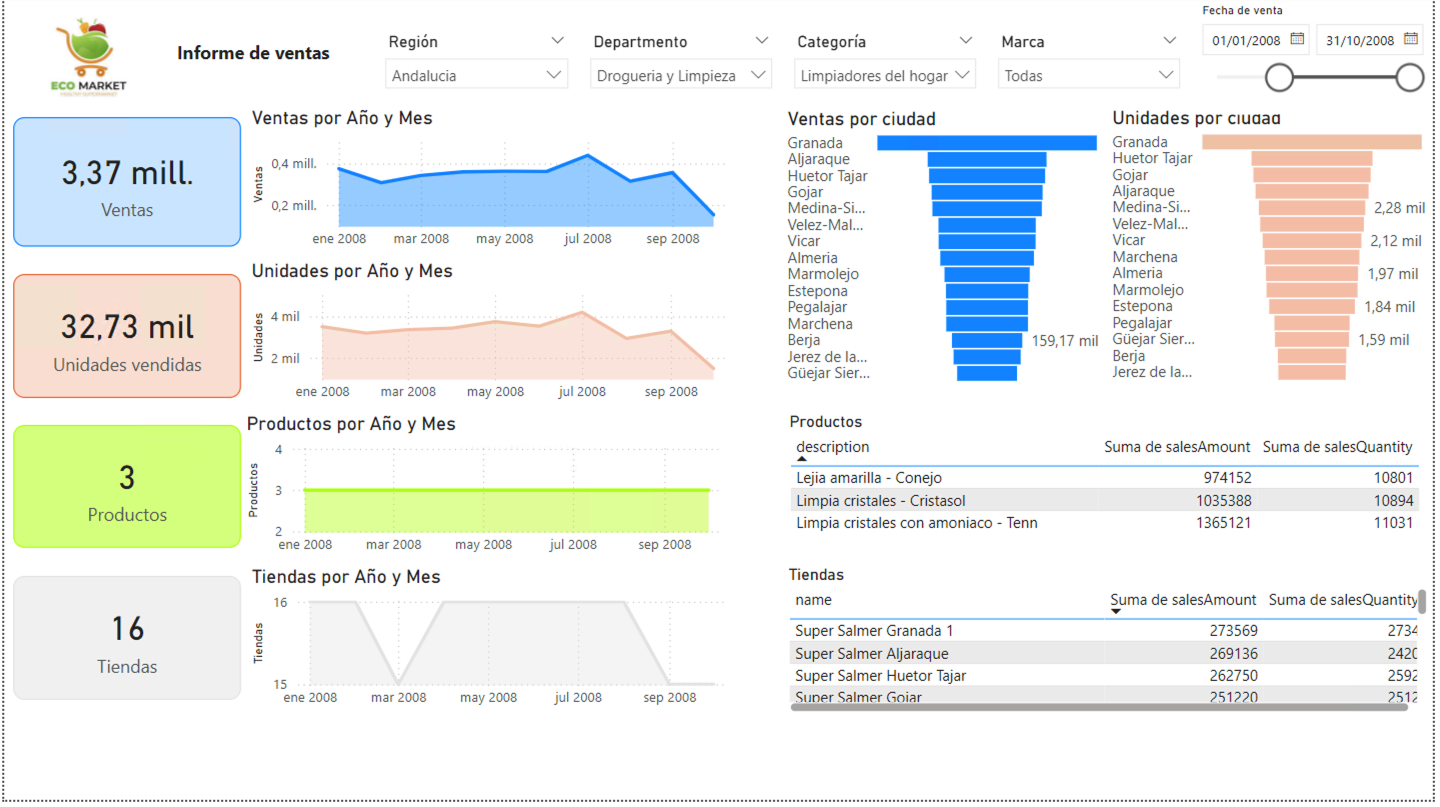The width and height of the screenshot is (1440, 807).
Task: Open the Todas brand dropdown
Action: coord(1088,75)
